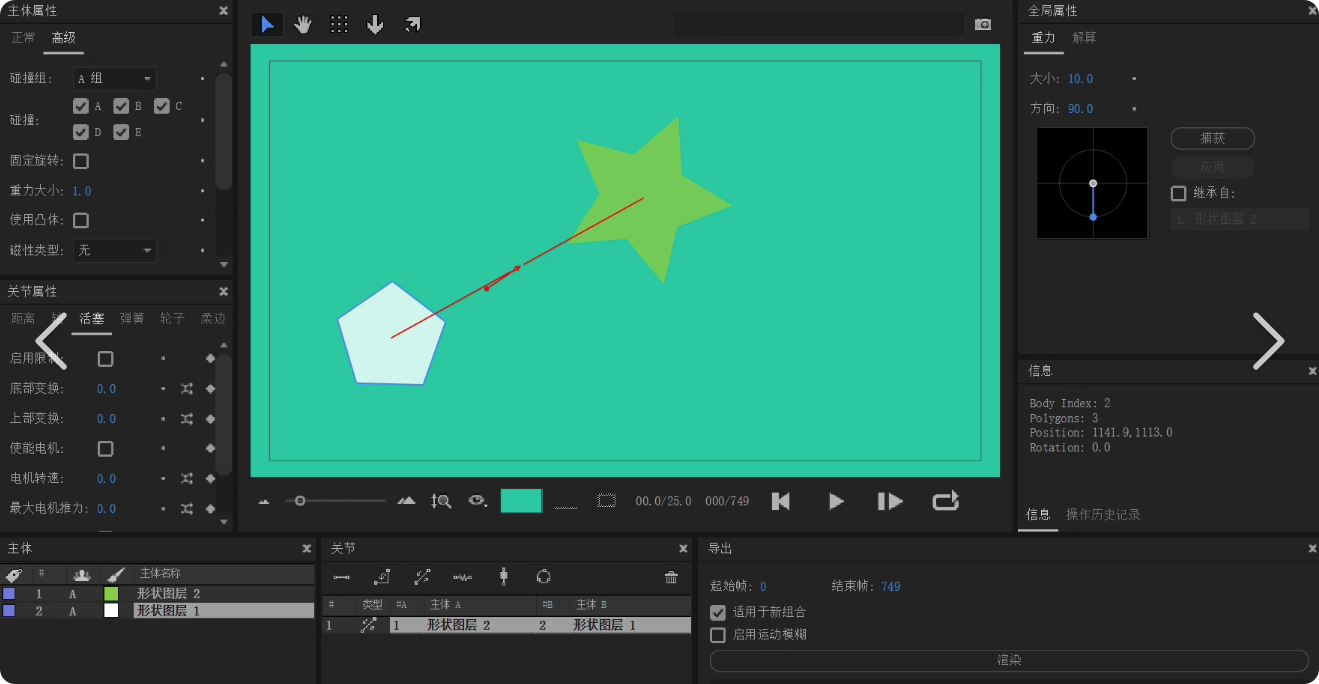The image size is (1319, 684).
Task: Click the 重力大小 value 1.0
Action: point(82,191)
